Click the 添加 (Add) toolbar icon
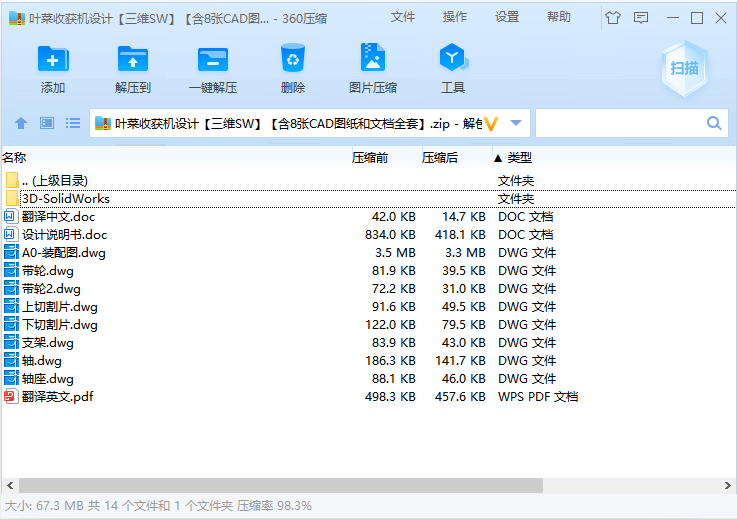The width and height of the screenshot is (737, 519). [53, 59]
